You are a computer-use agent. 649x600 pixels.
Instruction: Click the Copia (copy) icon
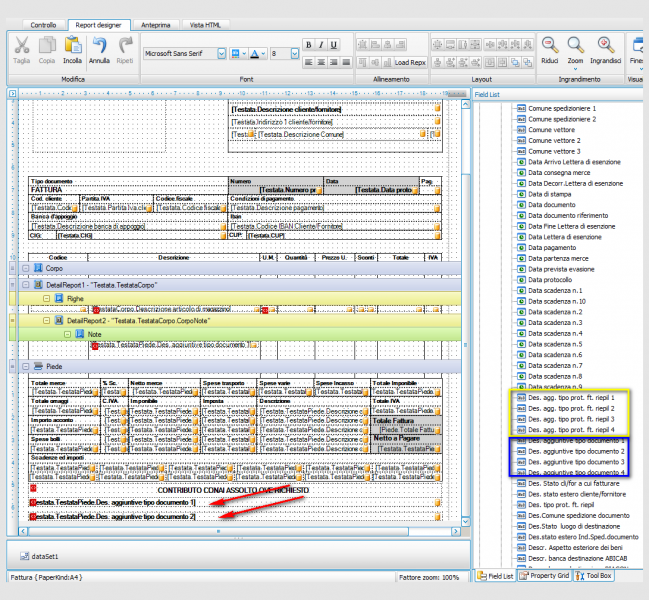pos(47,45)
